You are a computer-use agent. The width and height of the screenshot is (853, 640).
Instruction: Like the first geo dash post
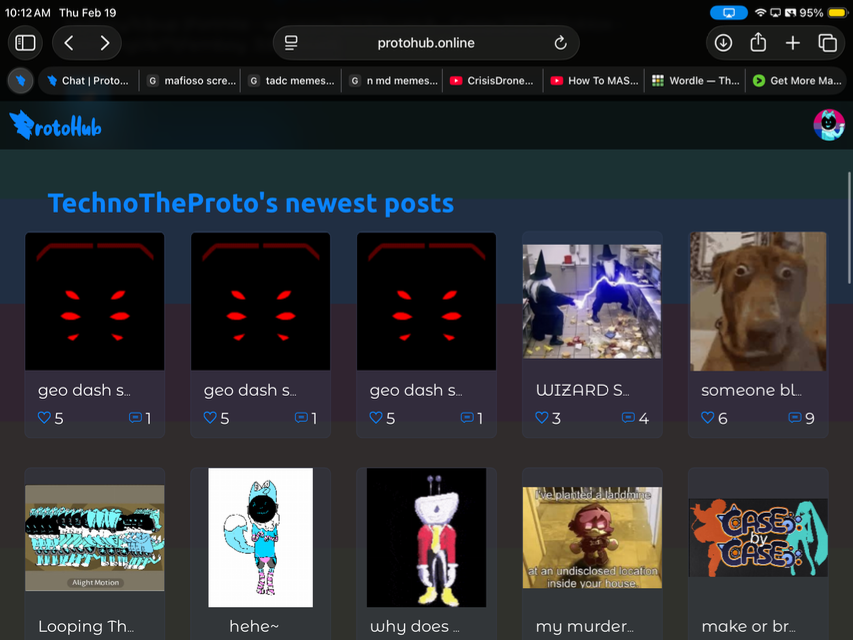coord(44,418)
